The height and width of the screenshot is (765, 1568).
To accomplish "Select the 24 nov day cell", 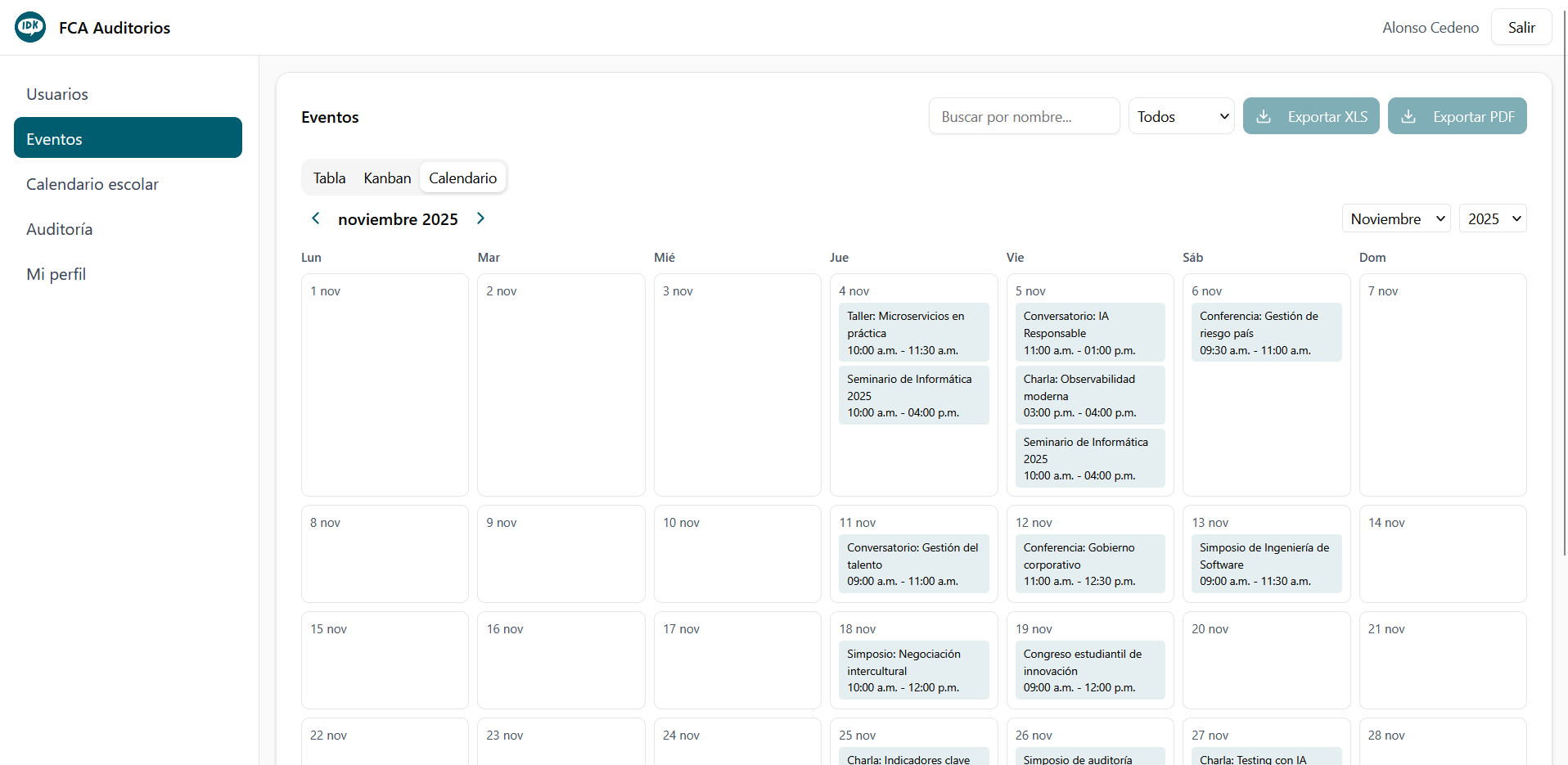I will [737, 742].
